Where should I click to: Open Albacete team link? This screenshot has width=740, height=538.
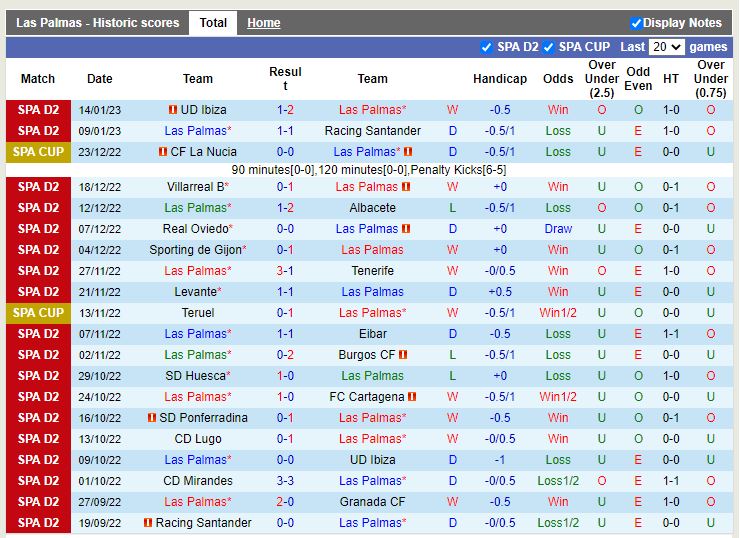click(x=372, y=208)
